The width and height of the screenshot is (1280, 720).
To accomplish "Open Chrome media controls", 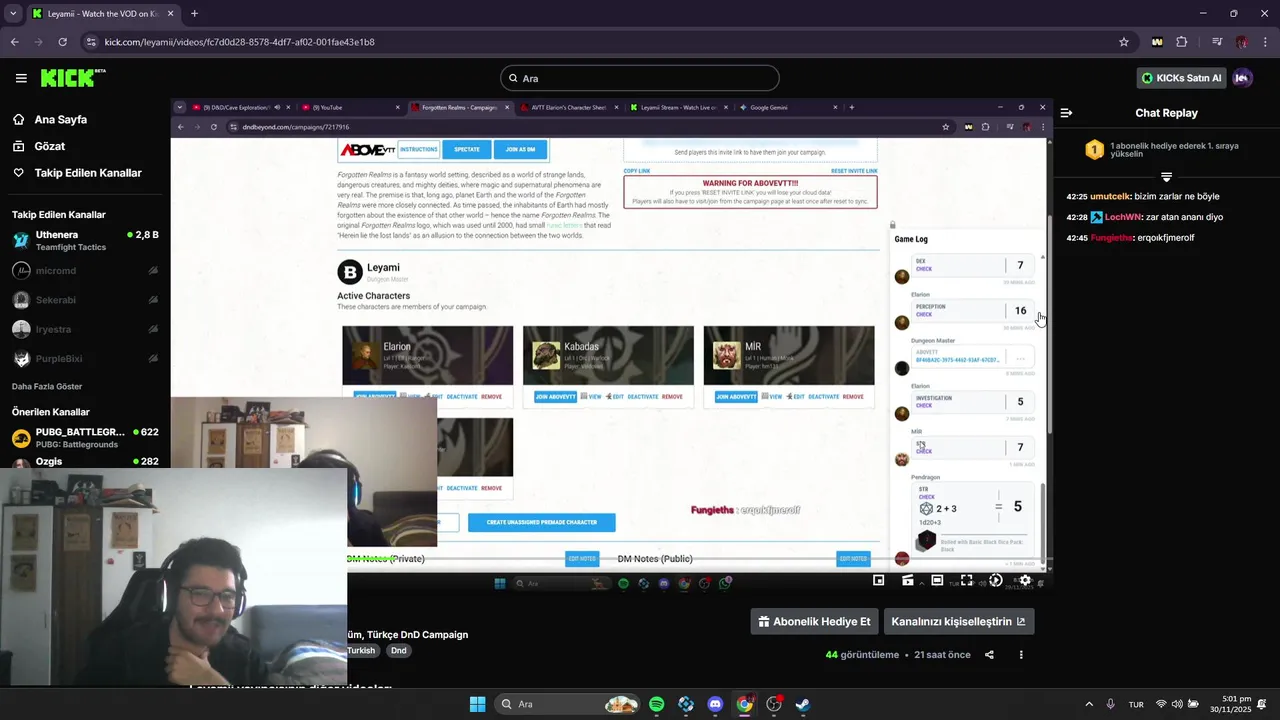I will click(1217, 42).
